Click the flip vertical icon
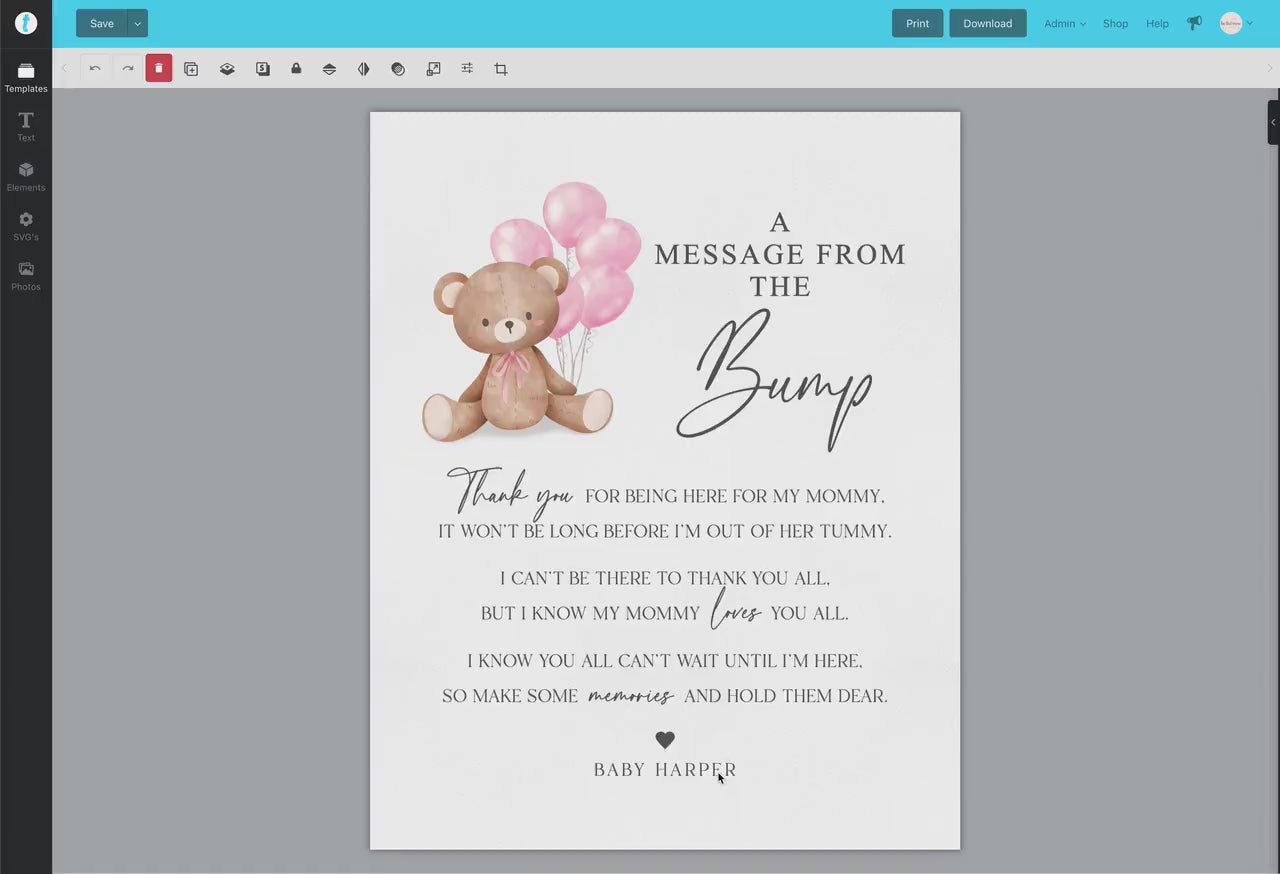 click(x=329, y=69)
